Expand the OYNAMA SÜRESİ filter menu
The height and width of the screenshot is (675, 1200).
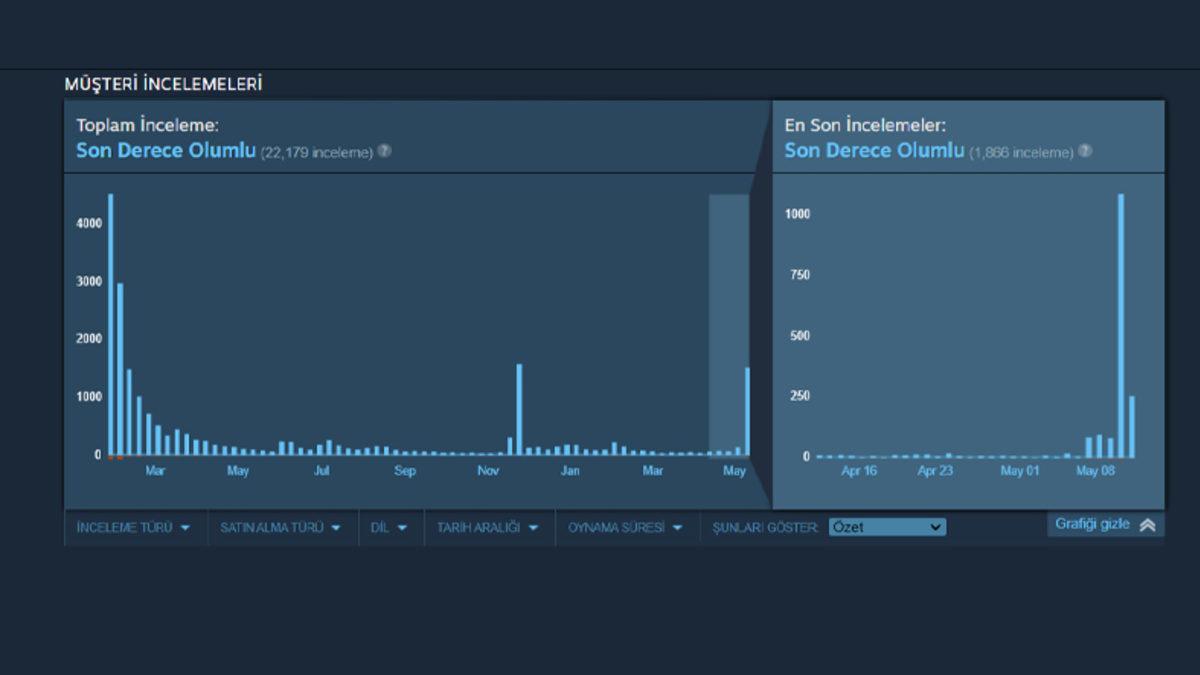(627, 527)
